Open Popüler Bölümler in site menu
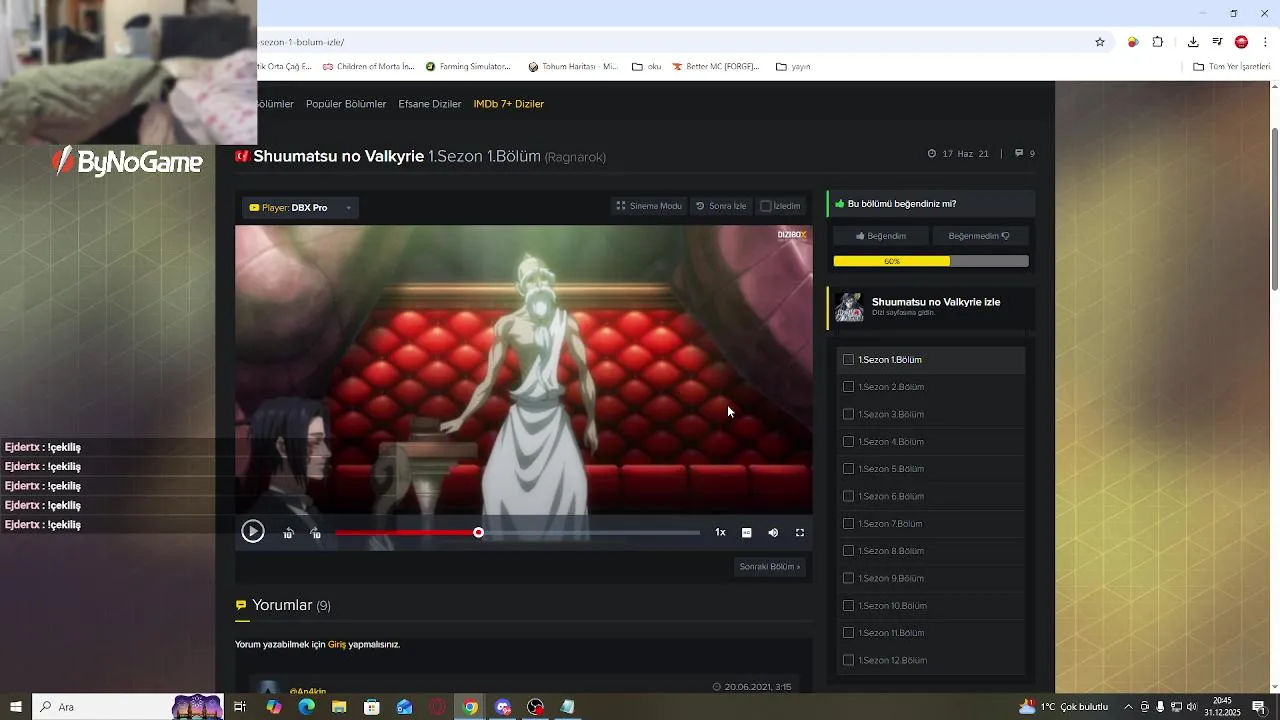The image size is (1280, 720). pos(346,104)
